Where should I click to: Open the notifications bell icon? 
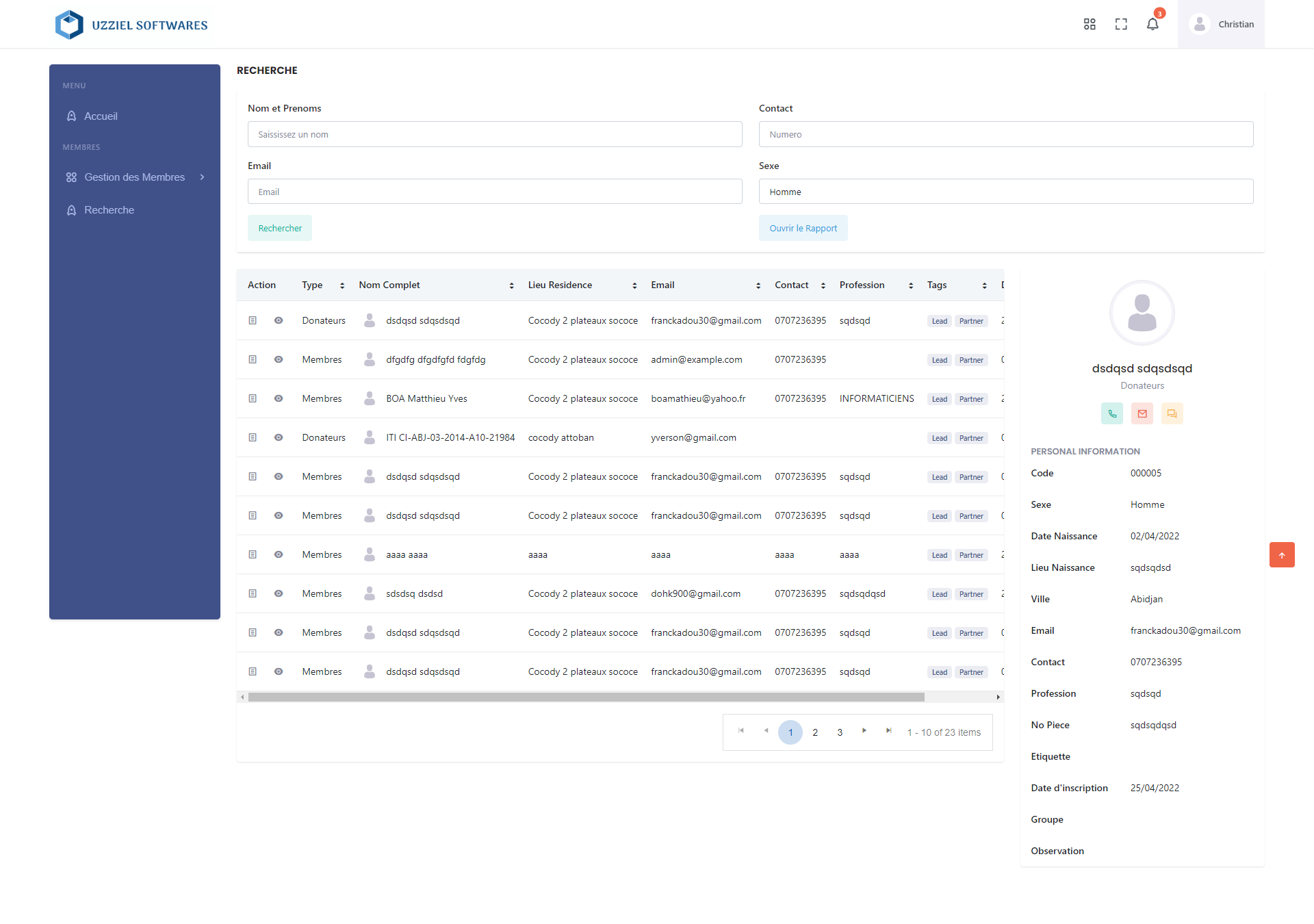1152,25
